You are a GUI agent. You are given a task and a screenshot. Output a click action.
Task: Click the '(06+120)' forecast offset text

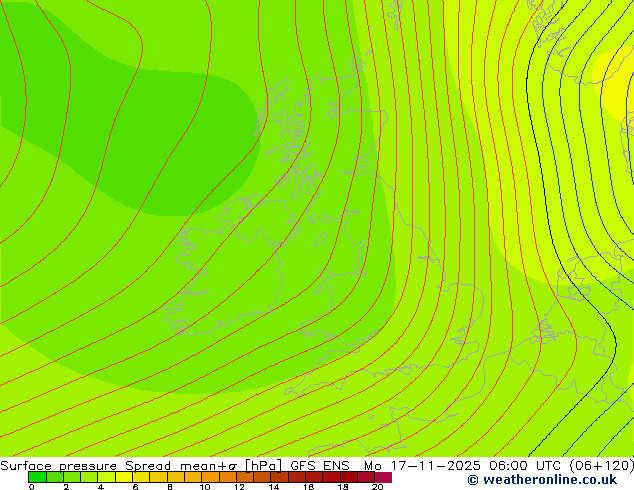602,465
